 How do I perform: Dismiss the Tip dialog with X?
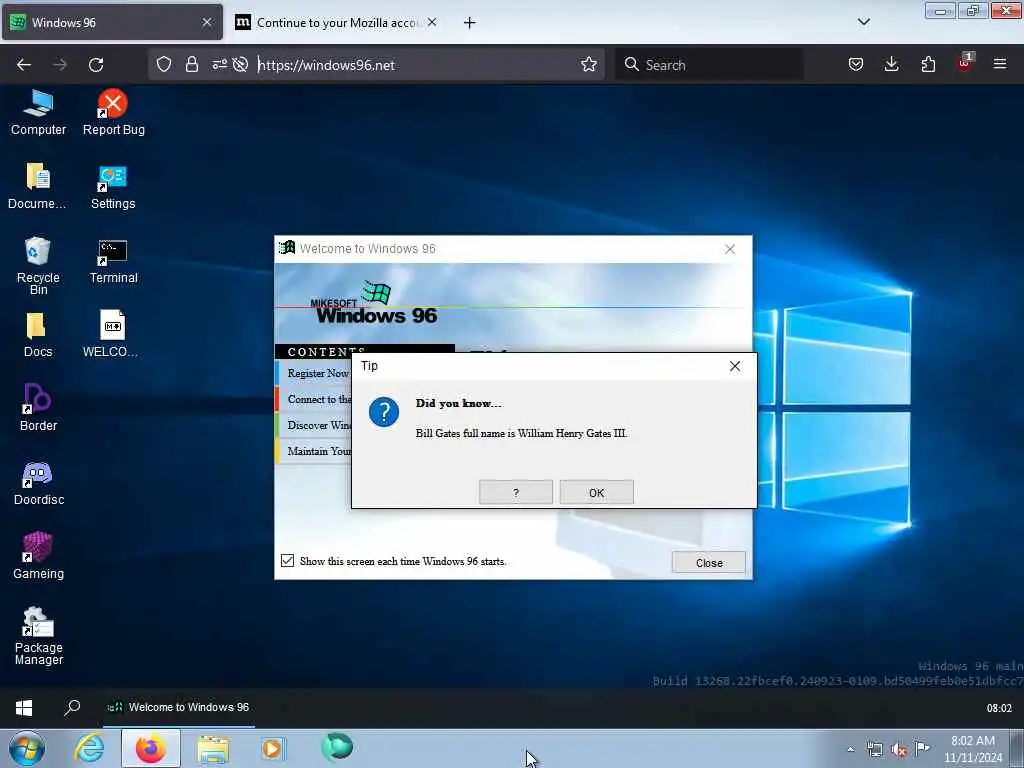pyautogui.click(x=735, y=366)
